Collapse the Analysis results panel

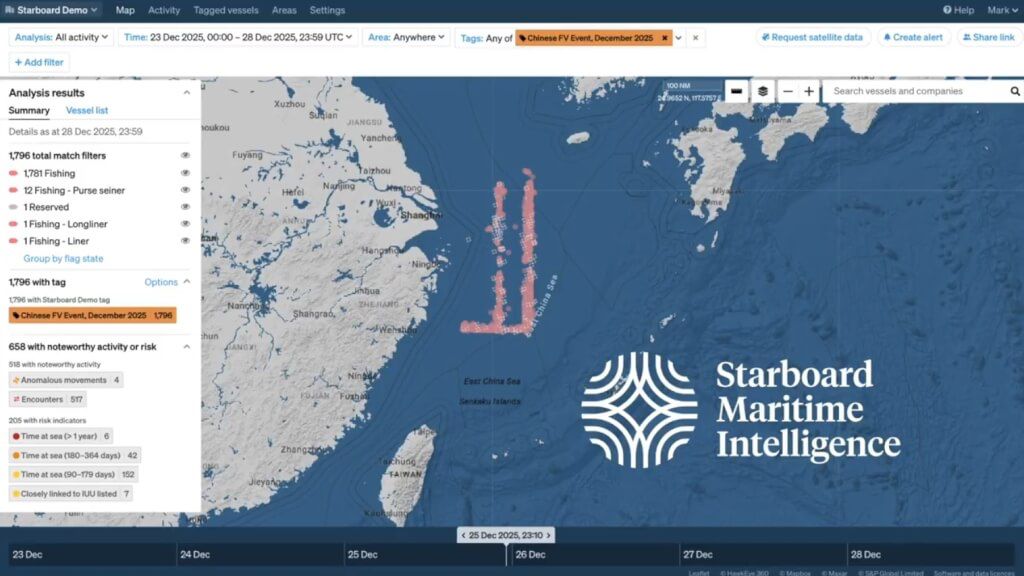(x=186, y=93)
